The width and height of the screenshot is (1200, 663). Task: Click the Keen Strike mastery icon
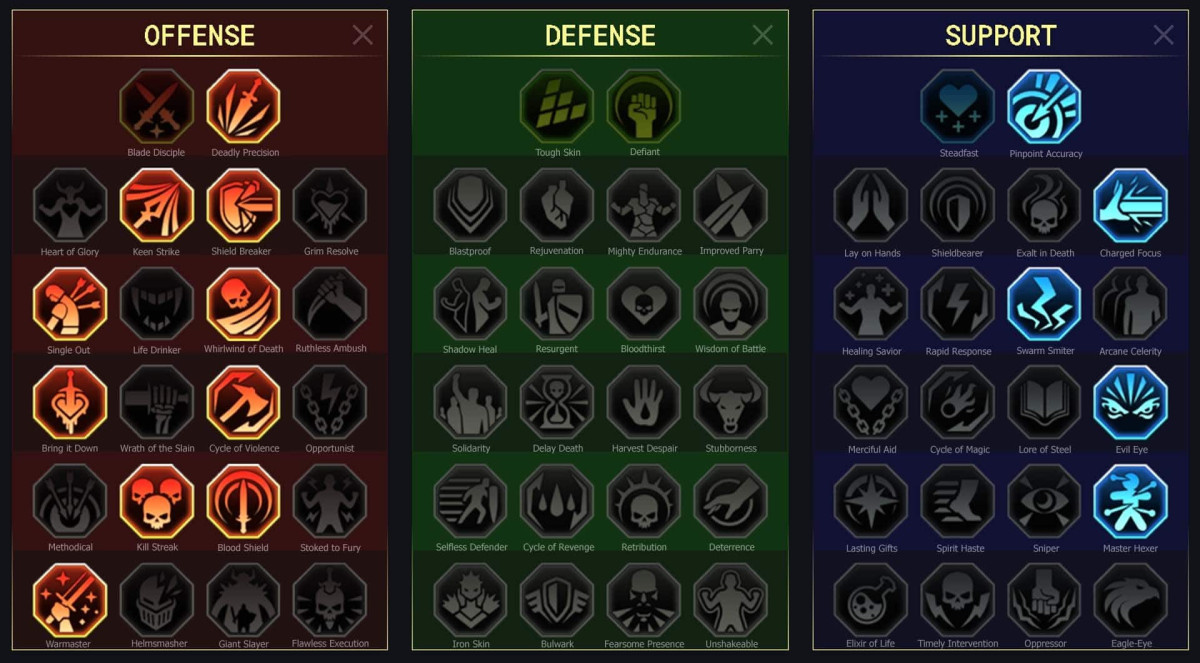157,205
